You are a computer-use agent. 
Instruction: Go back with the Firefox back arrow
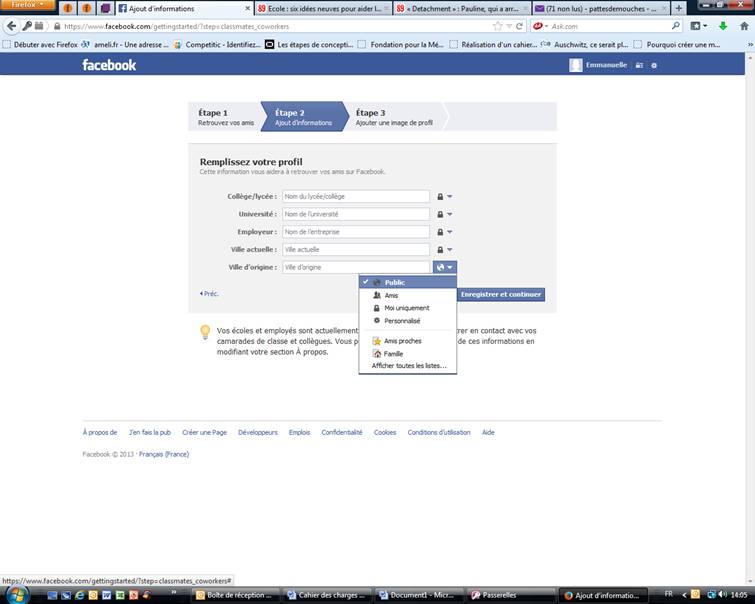[x=12, y=26]
